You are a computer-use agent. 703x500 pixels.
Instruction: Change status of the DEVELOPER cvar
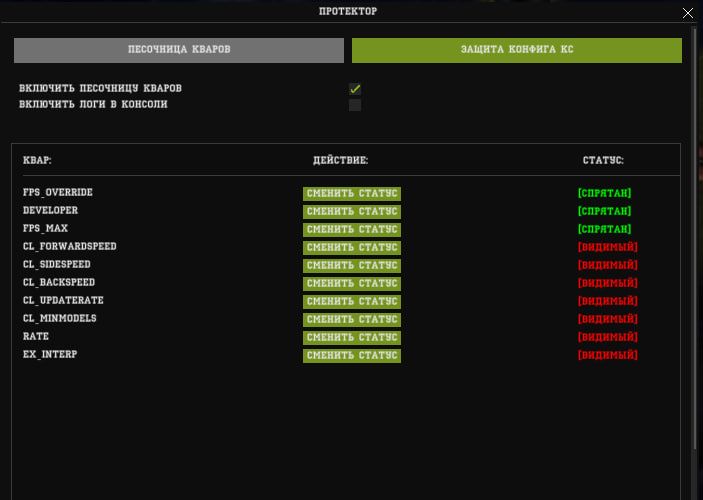click(352, 211)
